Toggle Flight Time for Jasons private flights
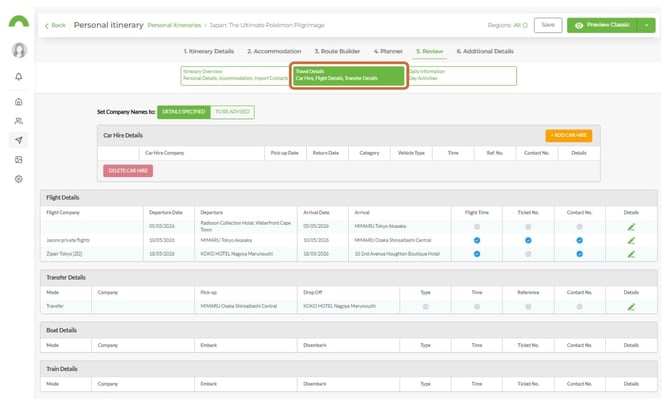670x399 pixels. (477, 241)
